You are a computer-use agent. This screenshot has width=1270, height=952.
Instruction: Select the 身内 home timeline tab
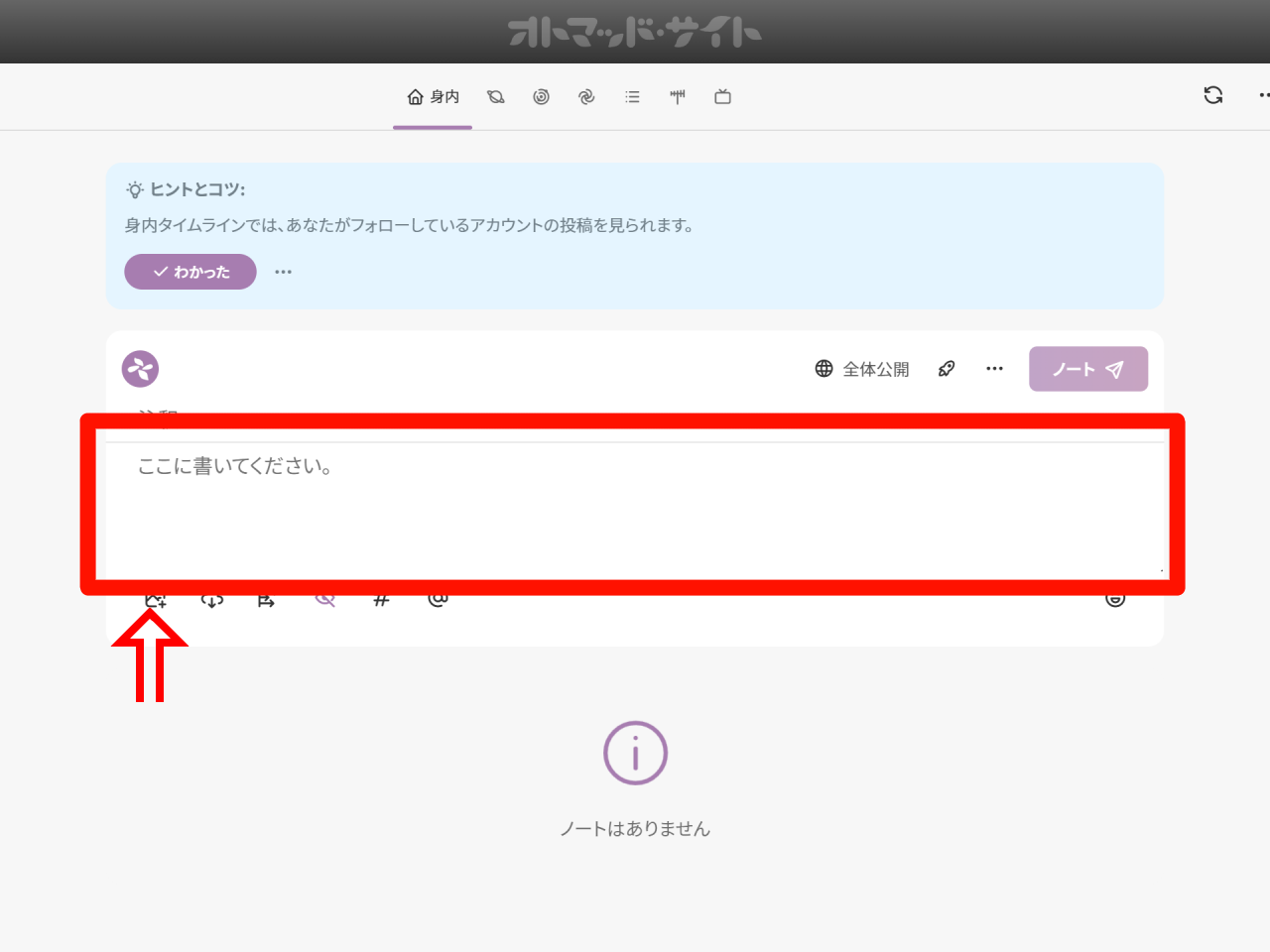[433, 97]
